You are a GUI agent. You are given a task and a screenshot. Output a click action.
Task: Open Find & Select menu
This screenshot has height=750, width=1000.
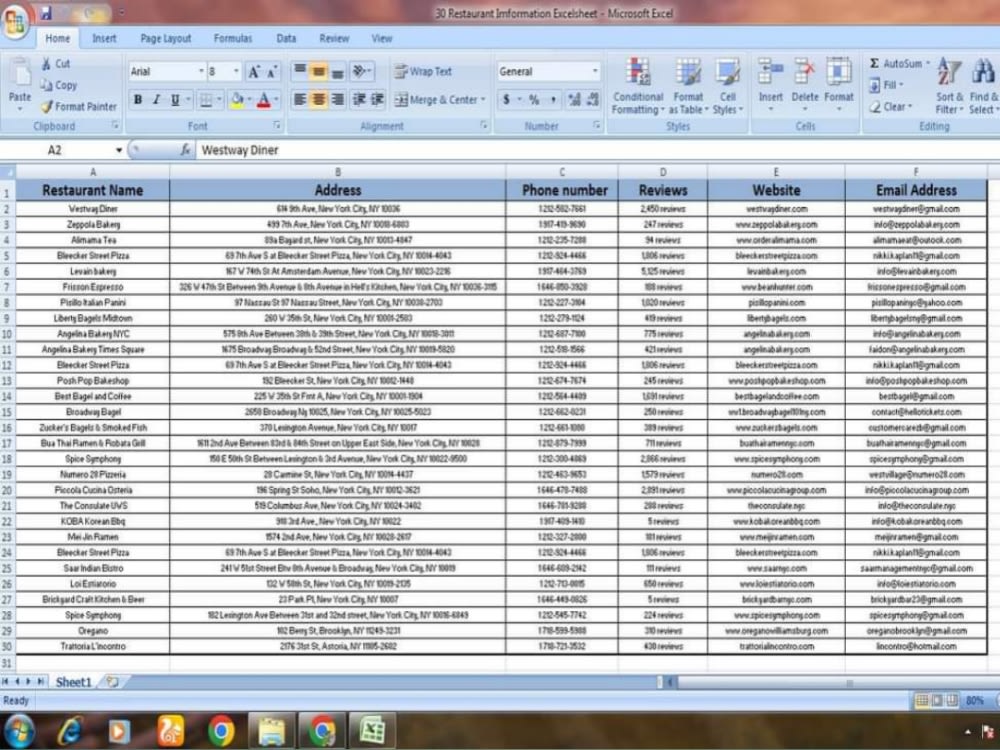point(983,85)
